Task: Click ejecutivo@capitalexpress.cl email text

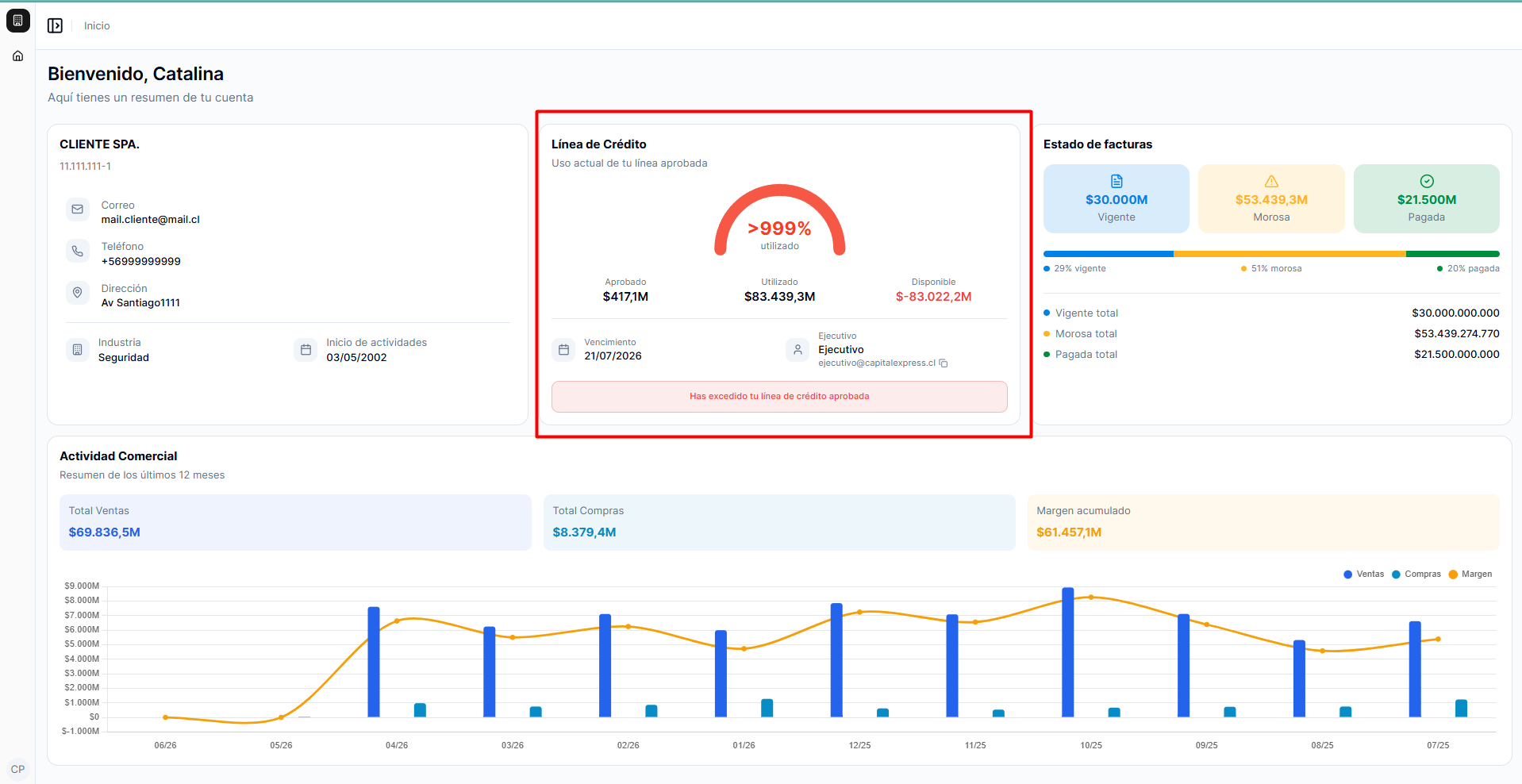Action: click(877, 363)
